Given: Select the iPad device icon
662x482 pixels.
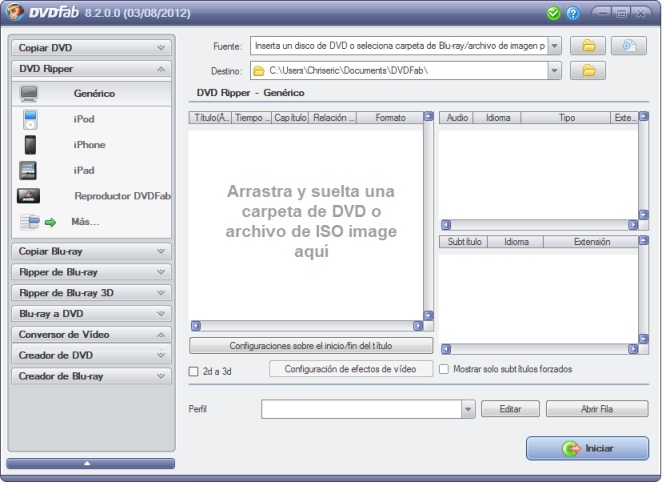Looking at the screenshot, I should (28, 171).
